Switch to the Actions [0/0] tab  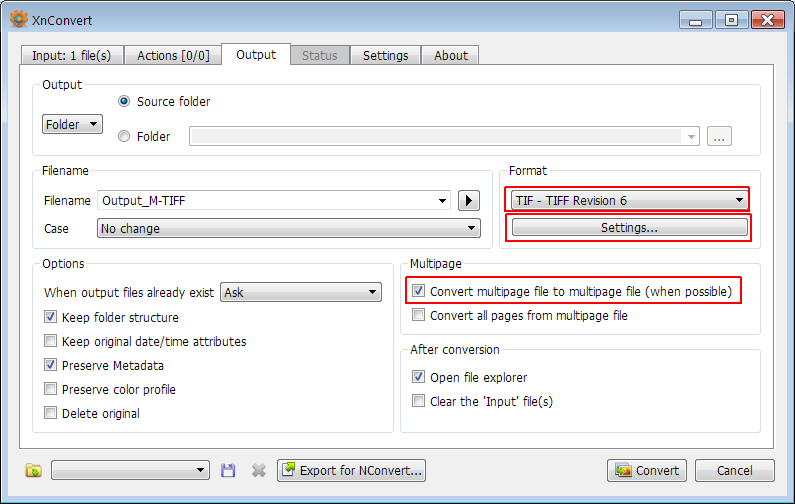point(173,55)
